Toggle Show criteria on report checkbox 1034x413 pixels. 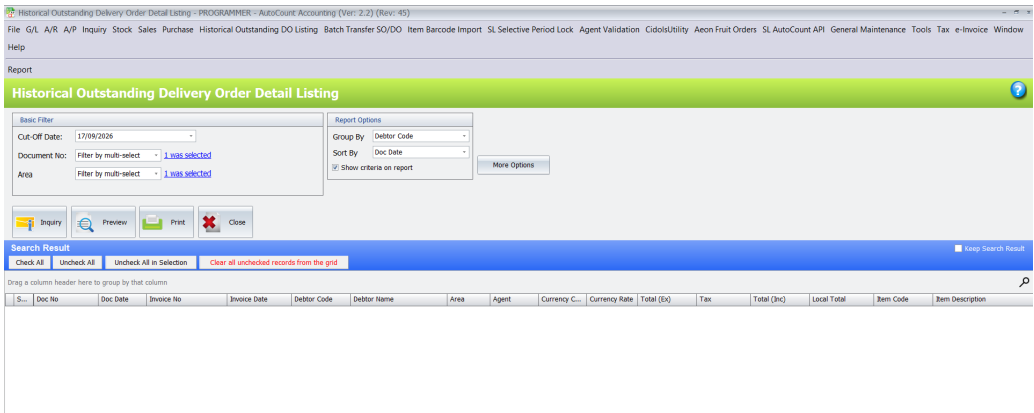335,168
